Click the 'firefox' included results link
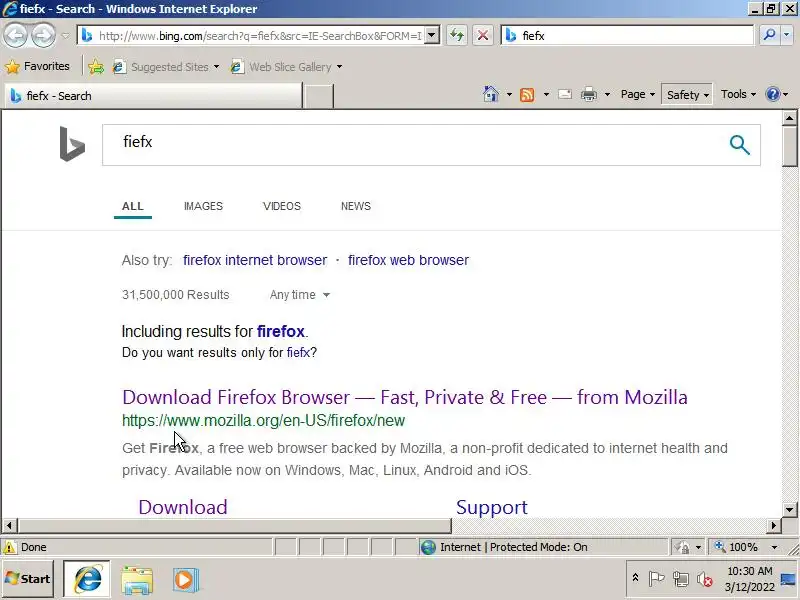Screen dimensions: 800x600 point(281,332)
